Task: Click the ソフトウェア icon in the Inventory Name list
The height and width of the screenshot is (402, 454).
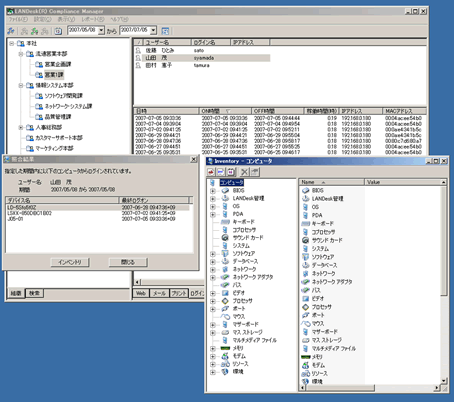Action: tap(306, 257)
